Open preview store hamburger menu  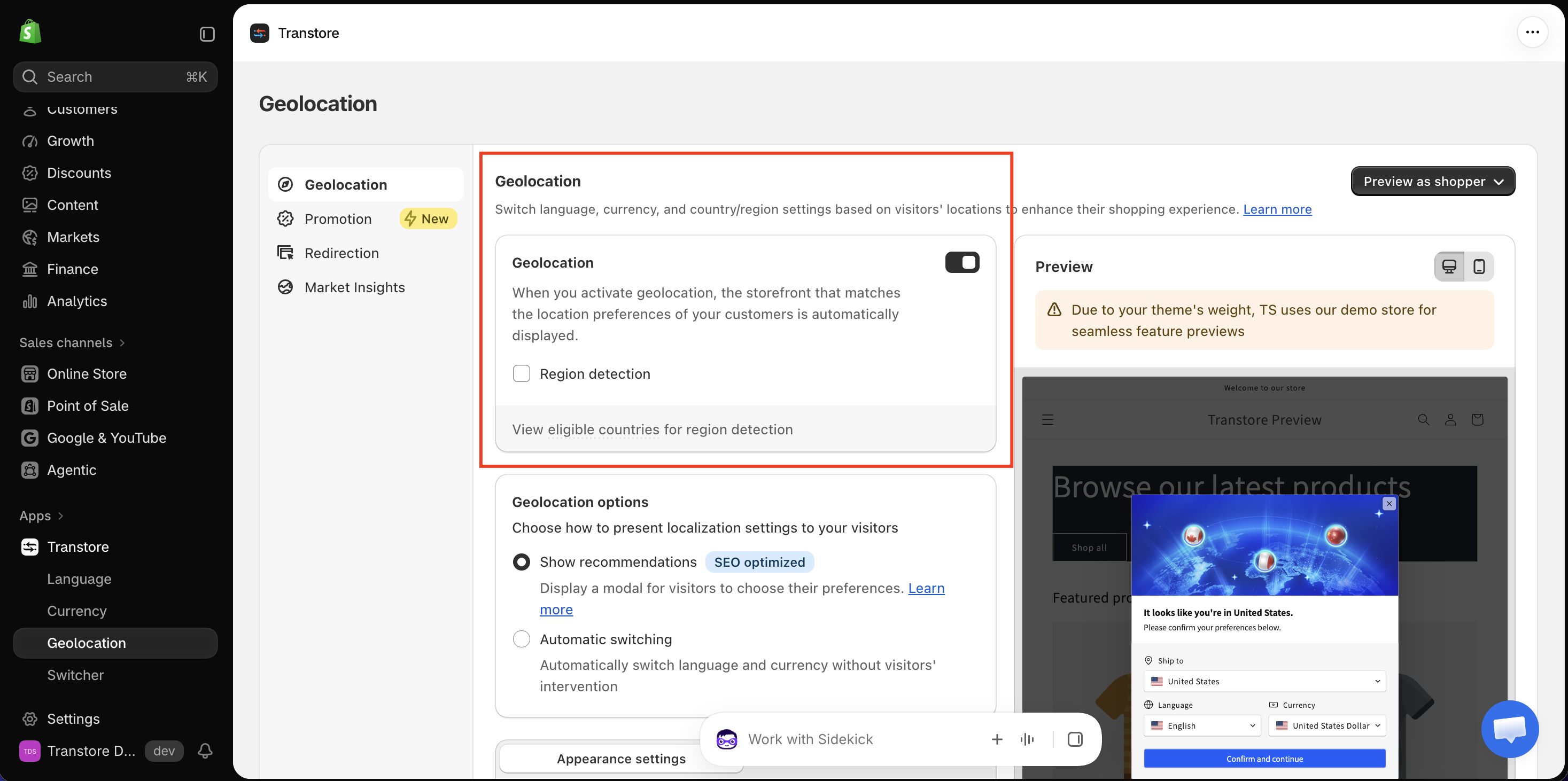(1047, 420)
